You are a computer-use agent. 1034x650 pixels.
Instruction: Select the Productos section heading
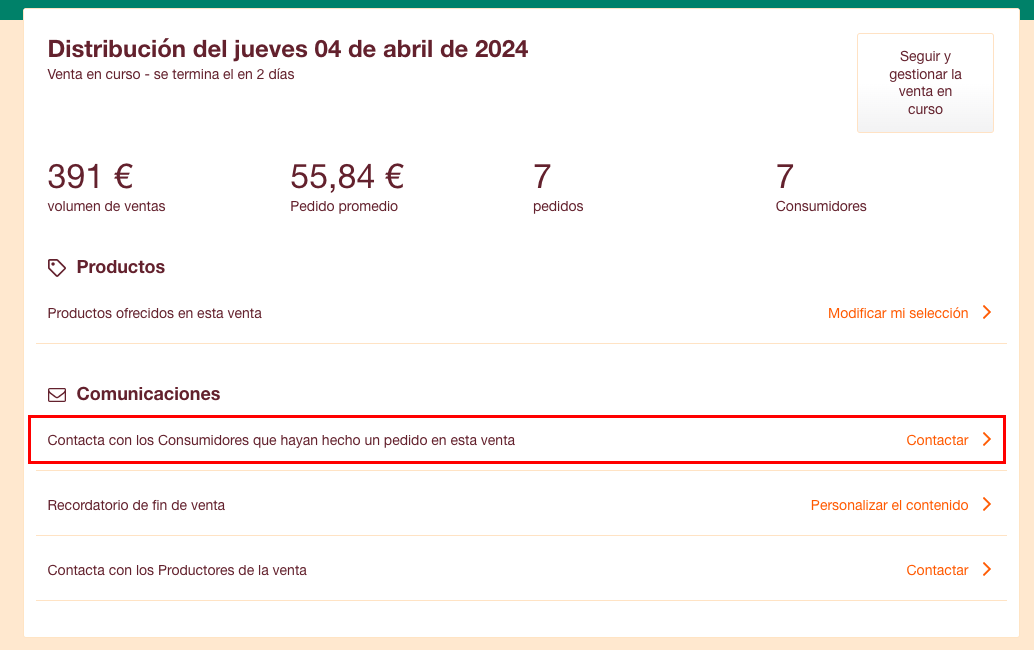(121, 267)
